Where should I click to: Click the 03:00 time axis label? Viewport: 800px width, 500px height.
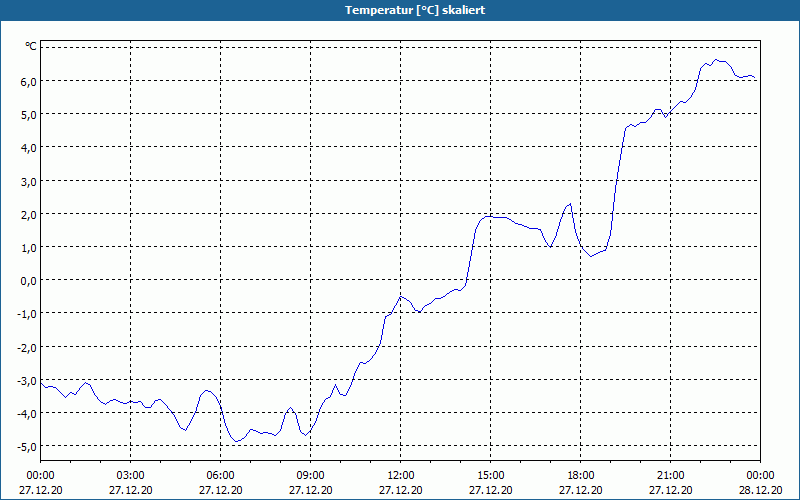131,476
